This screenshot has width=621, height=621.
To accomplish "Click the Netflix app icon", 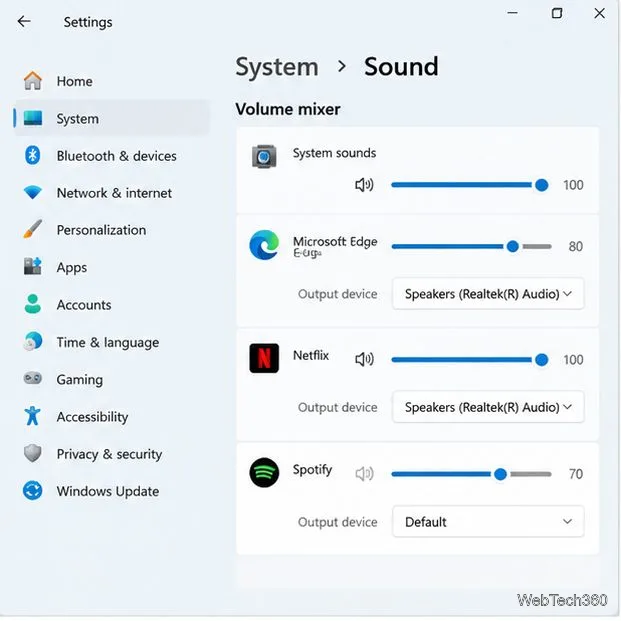I will coord(264,358).
